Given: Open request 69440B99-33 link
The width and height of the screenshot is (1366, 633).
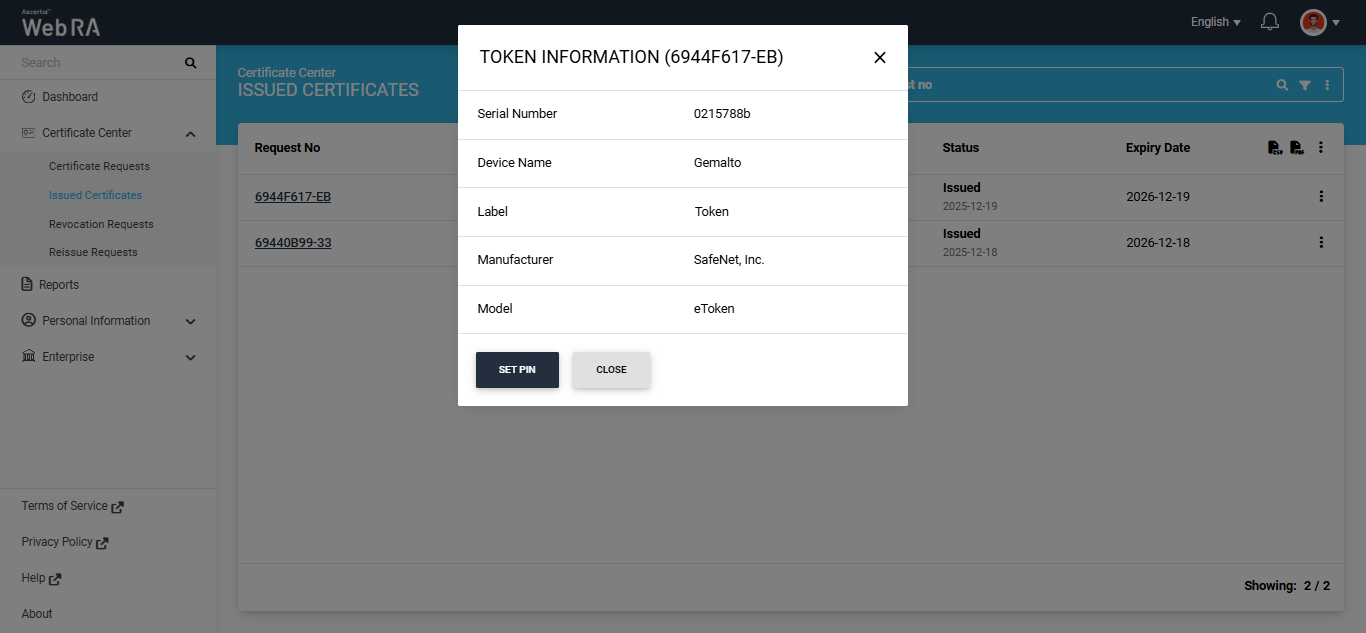Looking at the screenshot, I should (293, 243).
